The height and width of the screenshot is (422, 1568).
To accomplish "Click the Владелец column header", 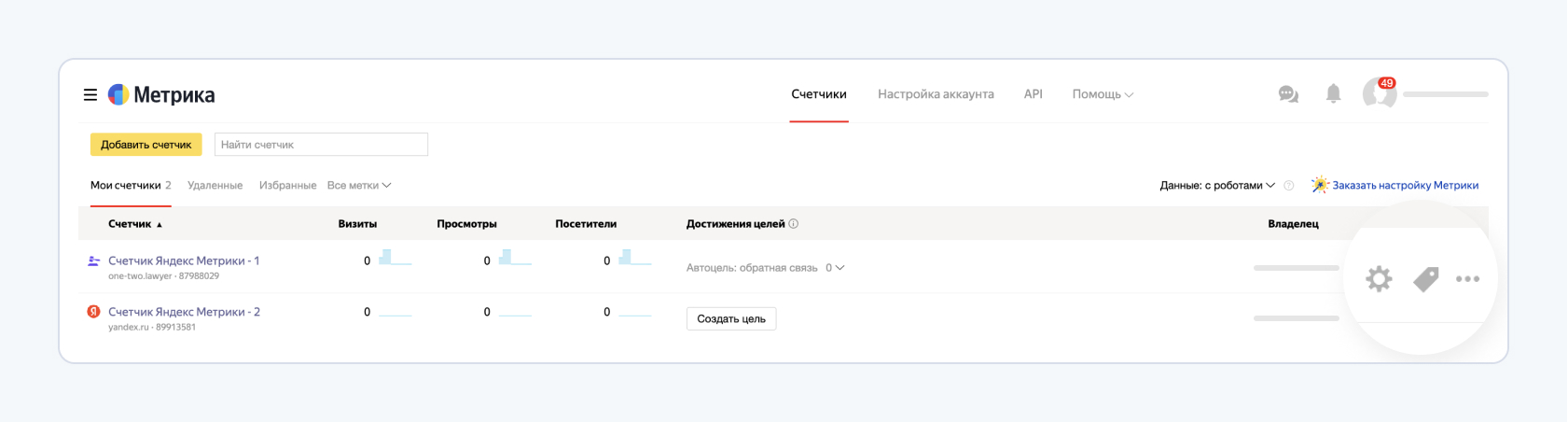I will [1293, 224].
